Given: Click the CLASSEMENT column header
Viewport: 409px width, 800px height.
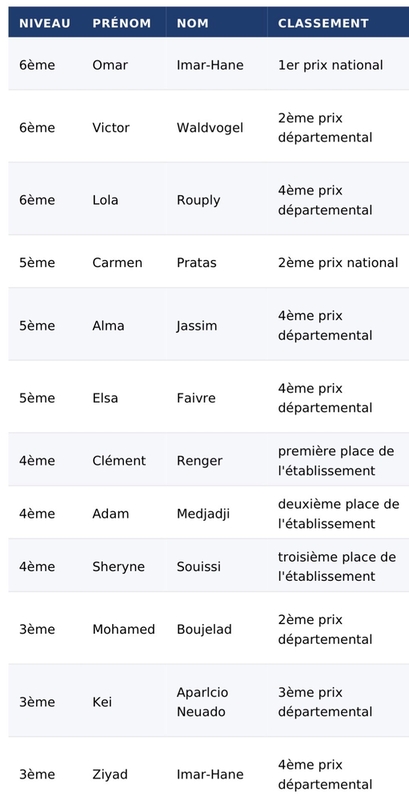Looking at the screenshot, I should click(x=323, y=23).
